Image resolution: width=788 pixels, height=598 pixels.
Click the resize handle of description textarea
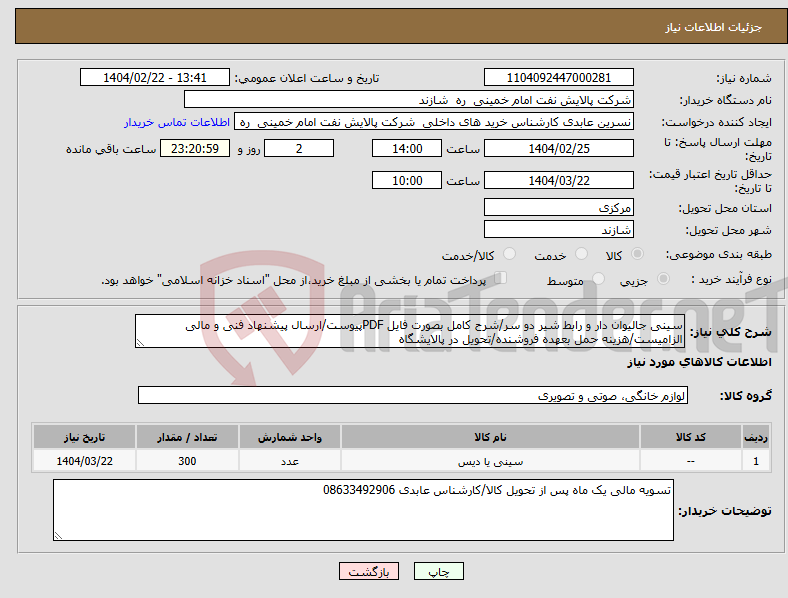coord(140,343)
